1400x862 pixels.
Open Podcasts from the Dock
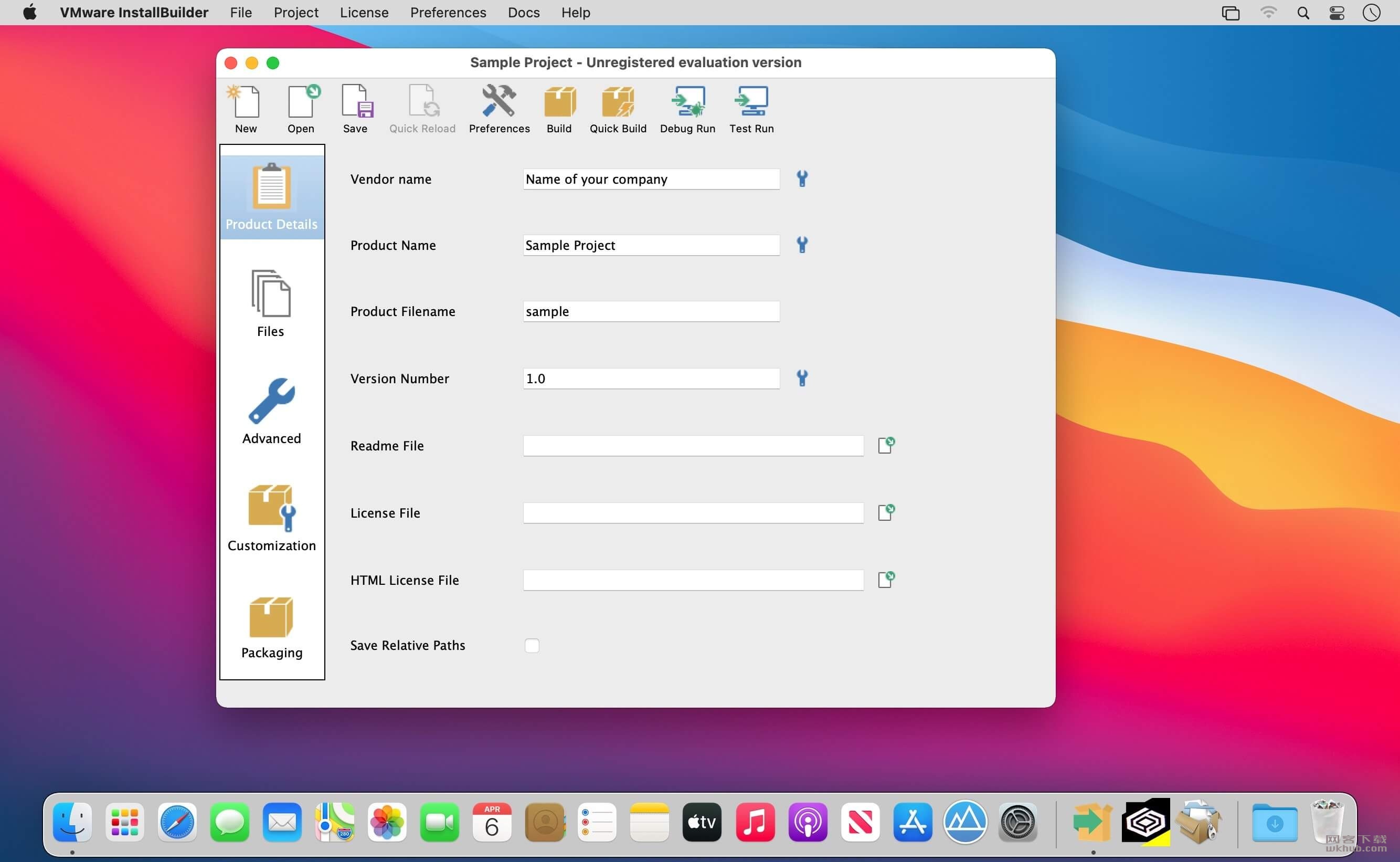808,822
